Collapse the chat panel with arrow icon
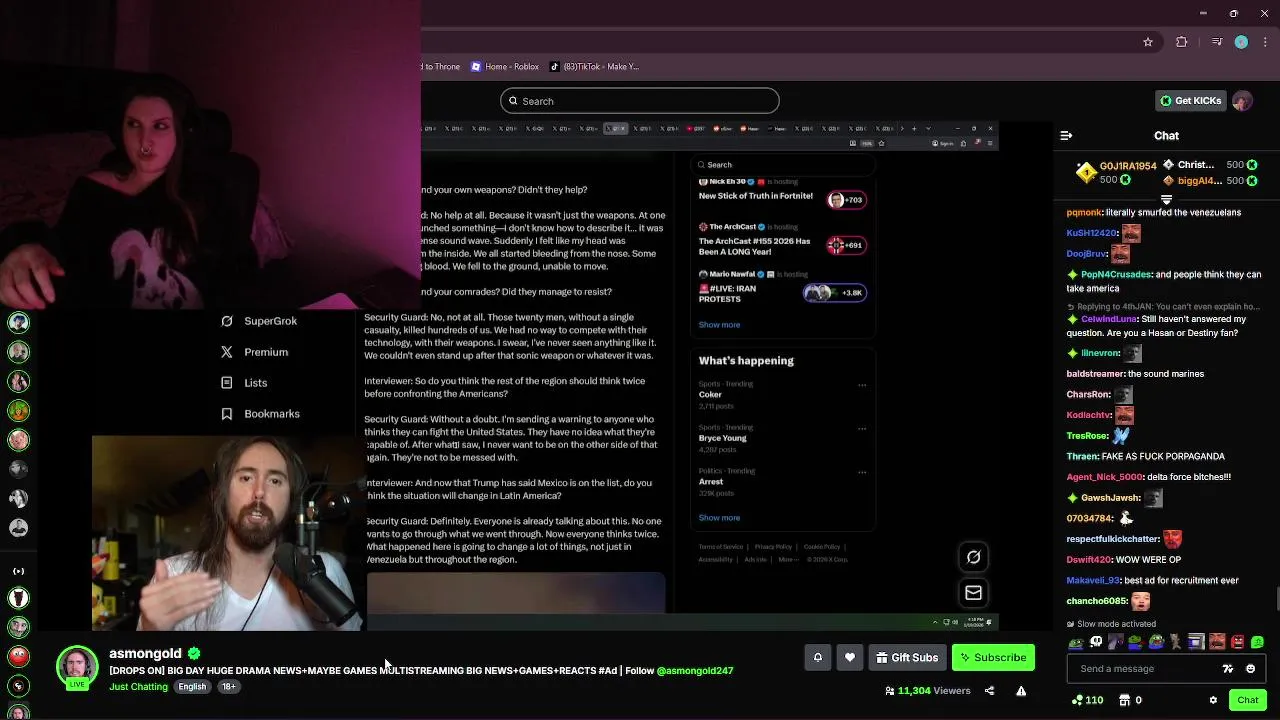 pos(1066,135)
